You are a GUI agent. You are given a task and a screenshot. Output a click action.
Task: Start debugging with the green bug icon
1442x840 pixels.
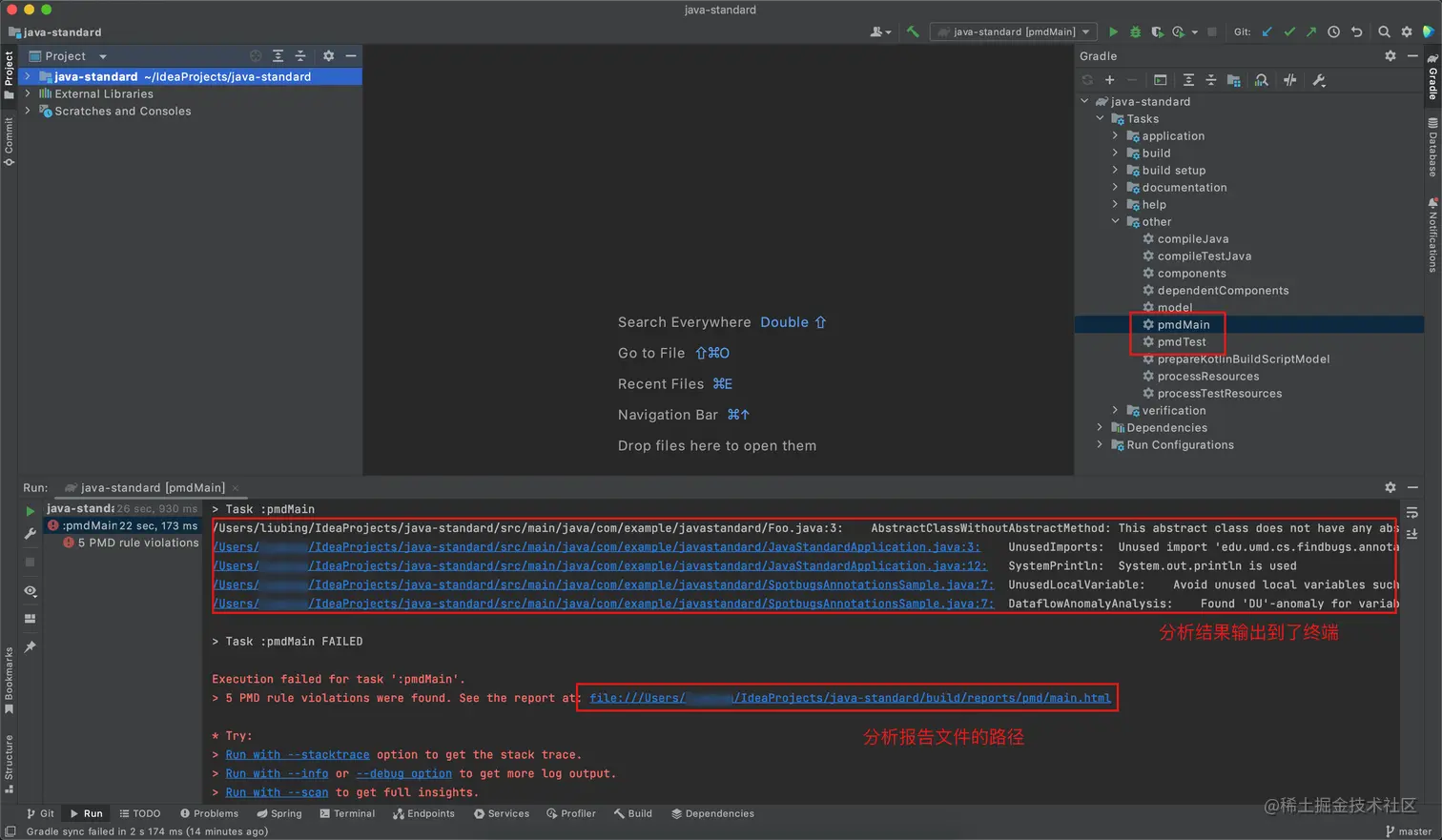click(x=1135, y=31)
